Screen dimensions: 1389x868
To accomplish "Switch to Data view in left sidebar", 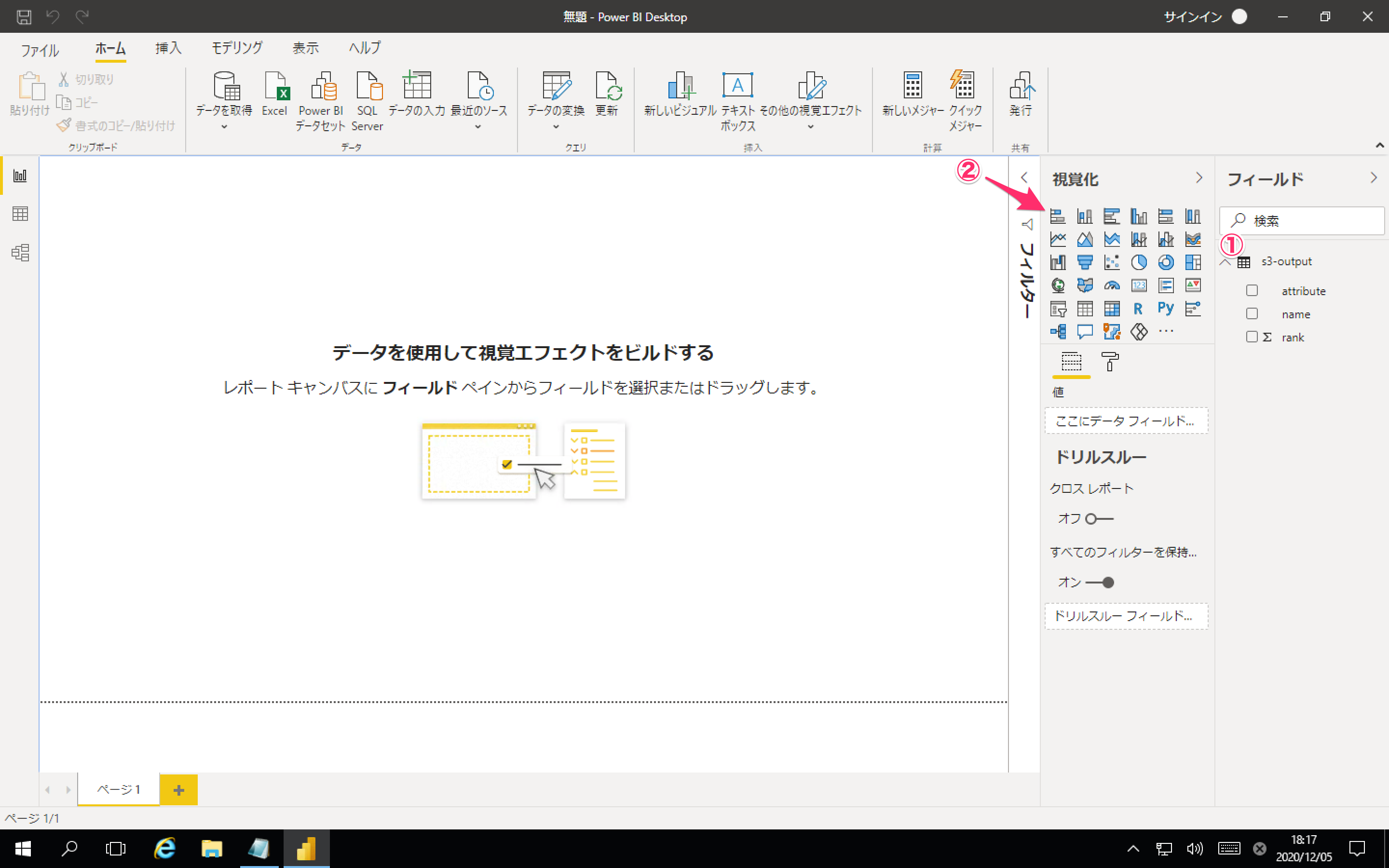I will 20,214.
